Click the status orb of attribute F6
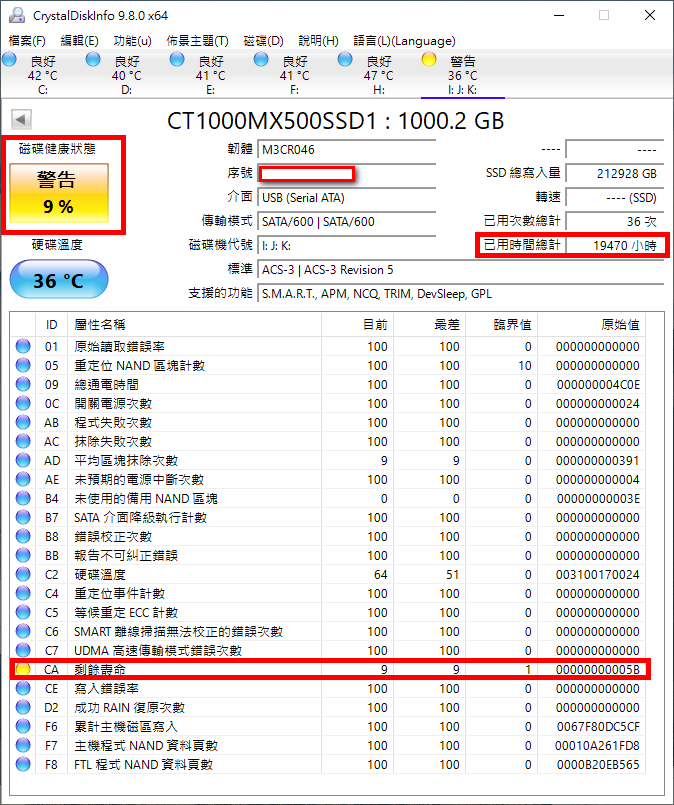Screen dimensions: 674x805 click(23, 726)
